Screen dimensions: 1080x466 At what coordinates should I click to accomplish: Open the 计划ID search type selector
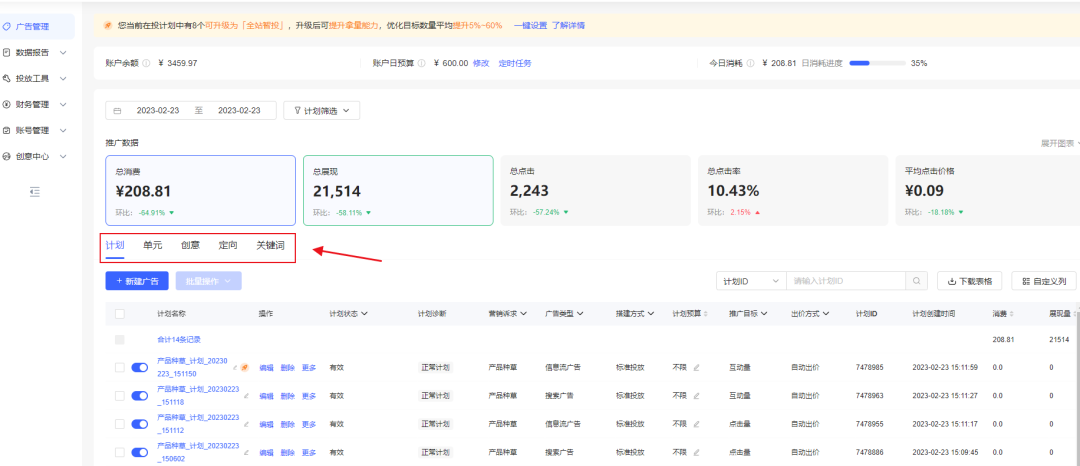pyautogui.click(x=751, y=281)
